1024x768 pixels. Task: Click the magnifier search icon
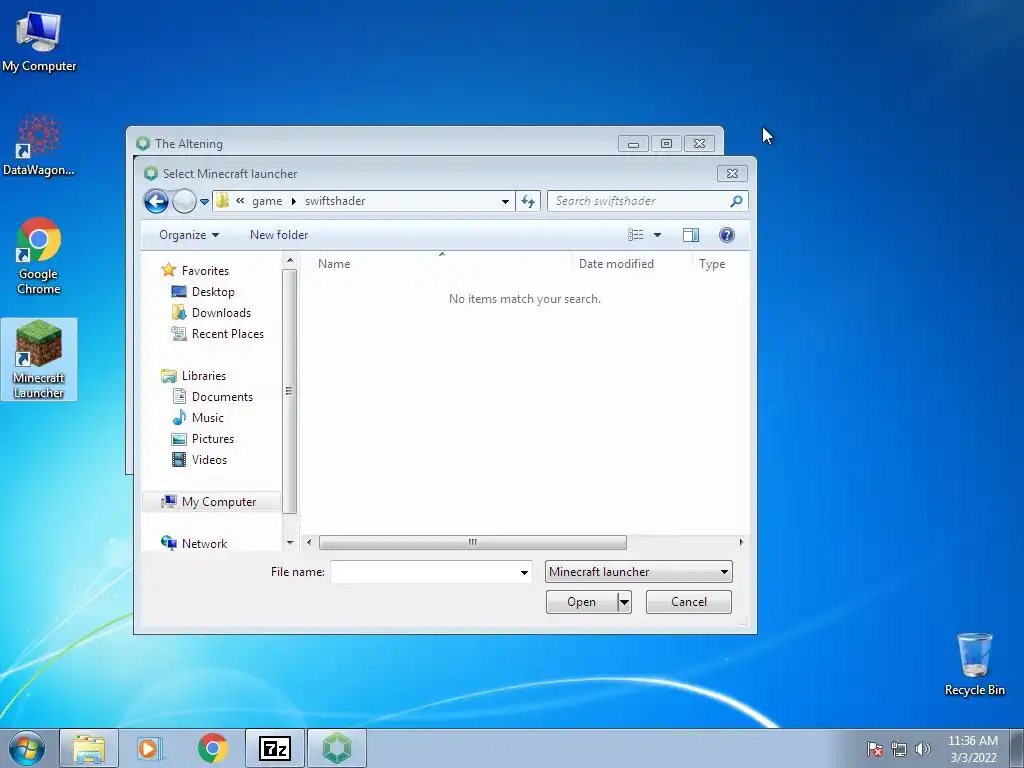point(736,201)
